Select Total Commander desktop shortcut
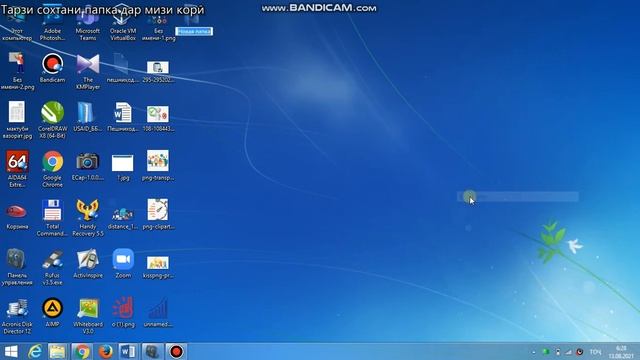The width and height of the screenshot is (640, 360). click(x=52, y=218)
